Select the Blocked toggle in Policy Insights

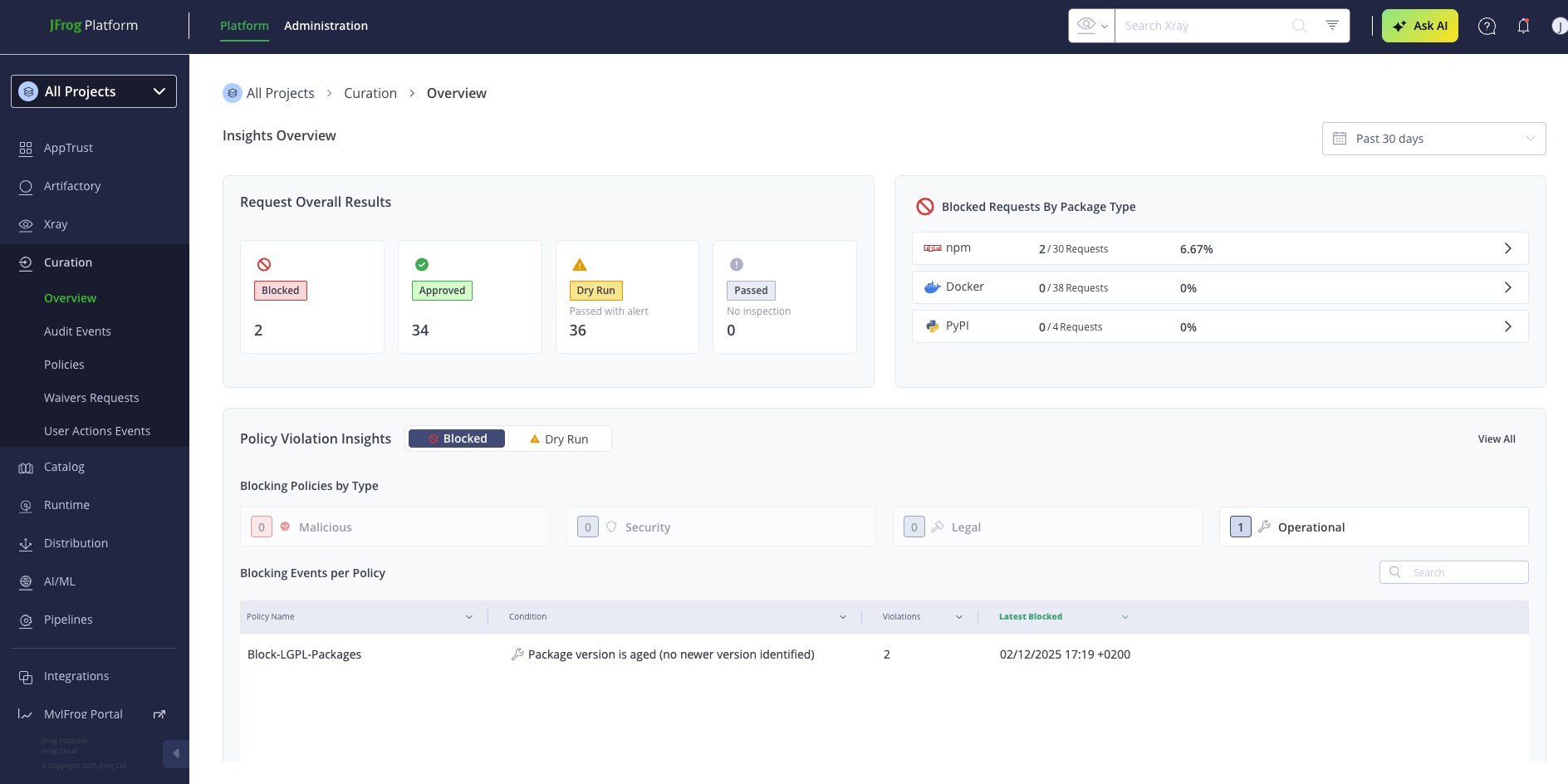[x=457, y=439]
